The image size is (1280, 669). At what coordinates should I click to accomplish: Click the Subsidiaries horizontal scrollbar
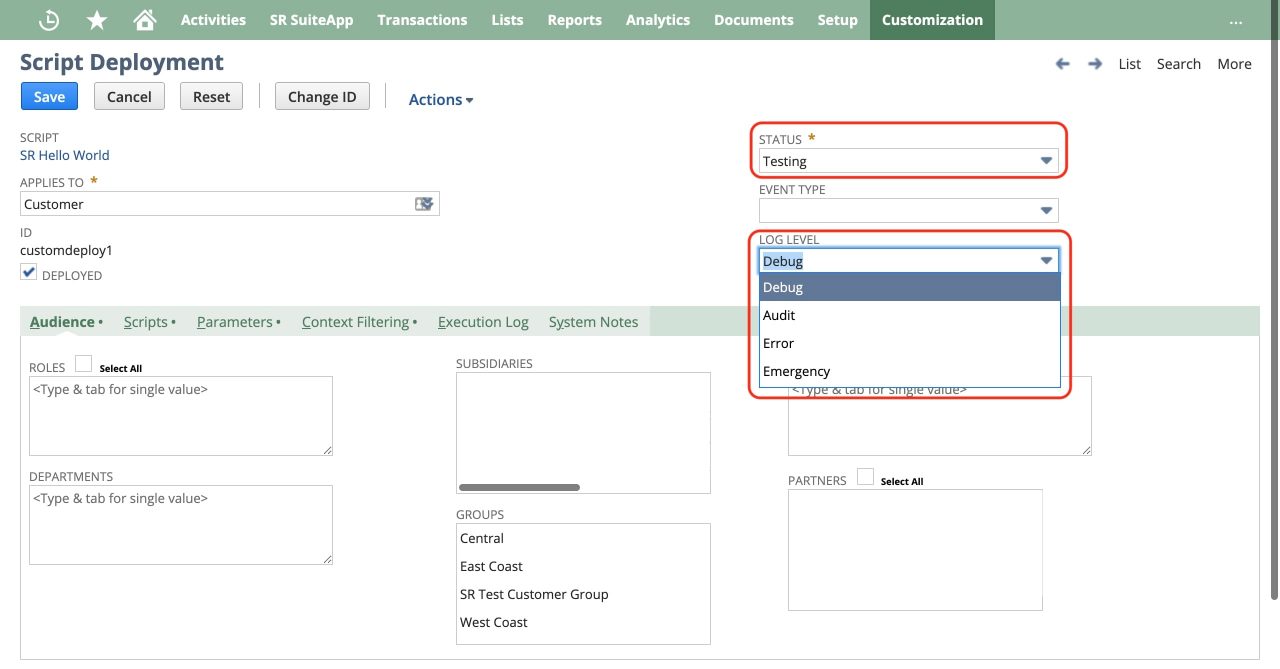point(519,488)
